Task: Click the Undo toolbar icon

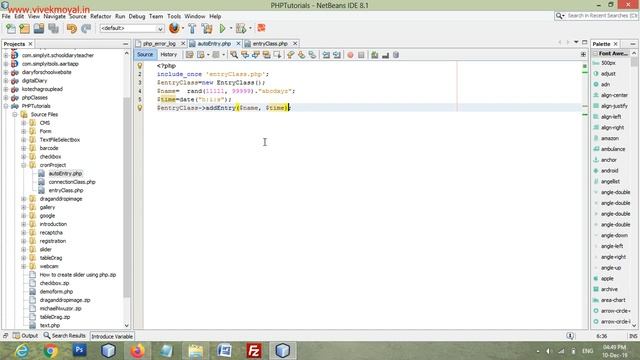Action: pyautogui.click(x=72, y=28)
